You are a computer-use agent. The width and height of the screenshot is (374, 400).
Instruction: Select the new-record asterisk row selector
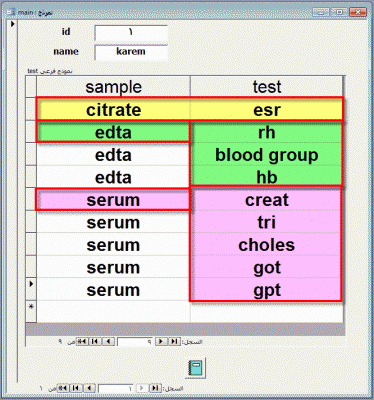pos(31,312)
